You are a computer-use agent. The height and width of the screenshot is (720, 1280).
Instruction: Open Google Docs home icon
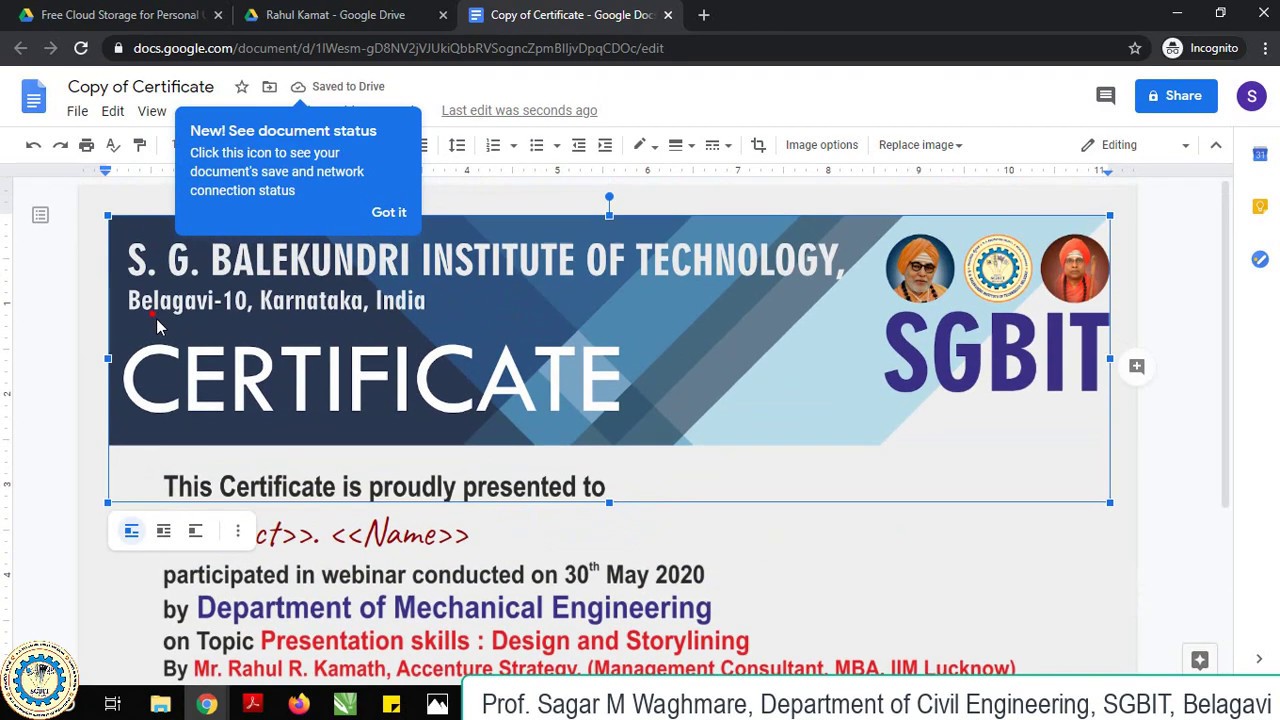point(34,96)
